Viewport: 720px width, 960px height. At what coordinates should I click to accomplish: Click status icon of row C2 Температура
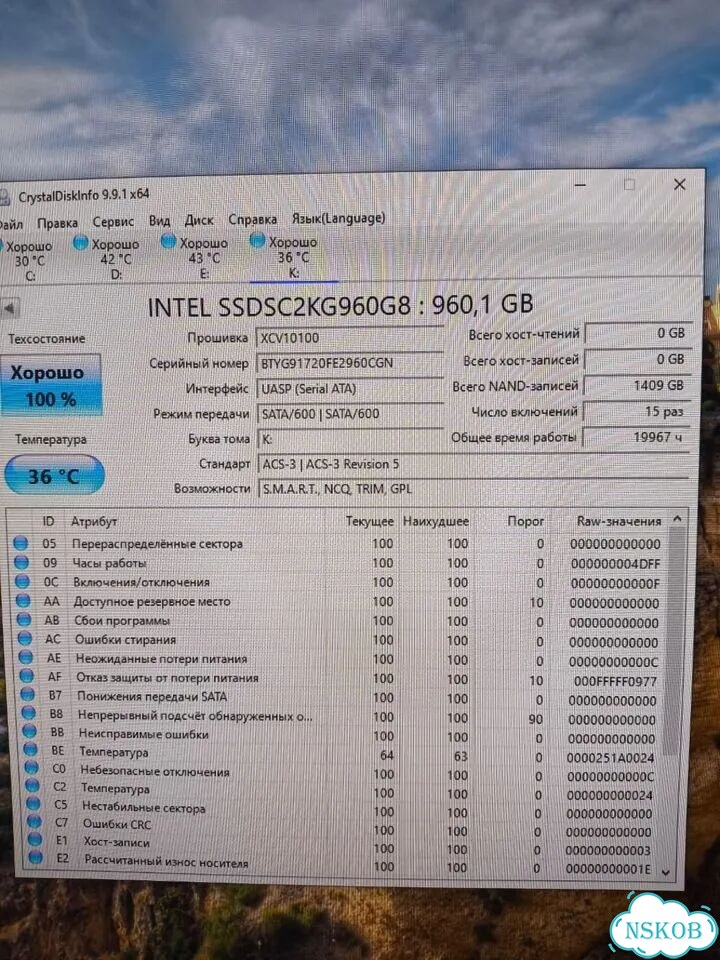coord(32,785)
